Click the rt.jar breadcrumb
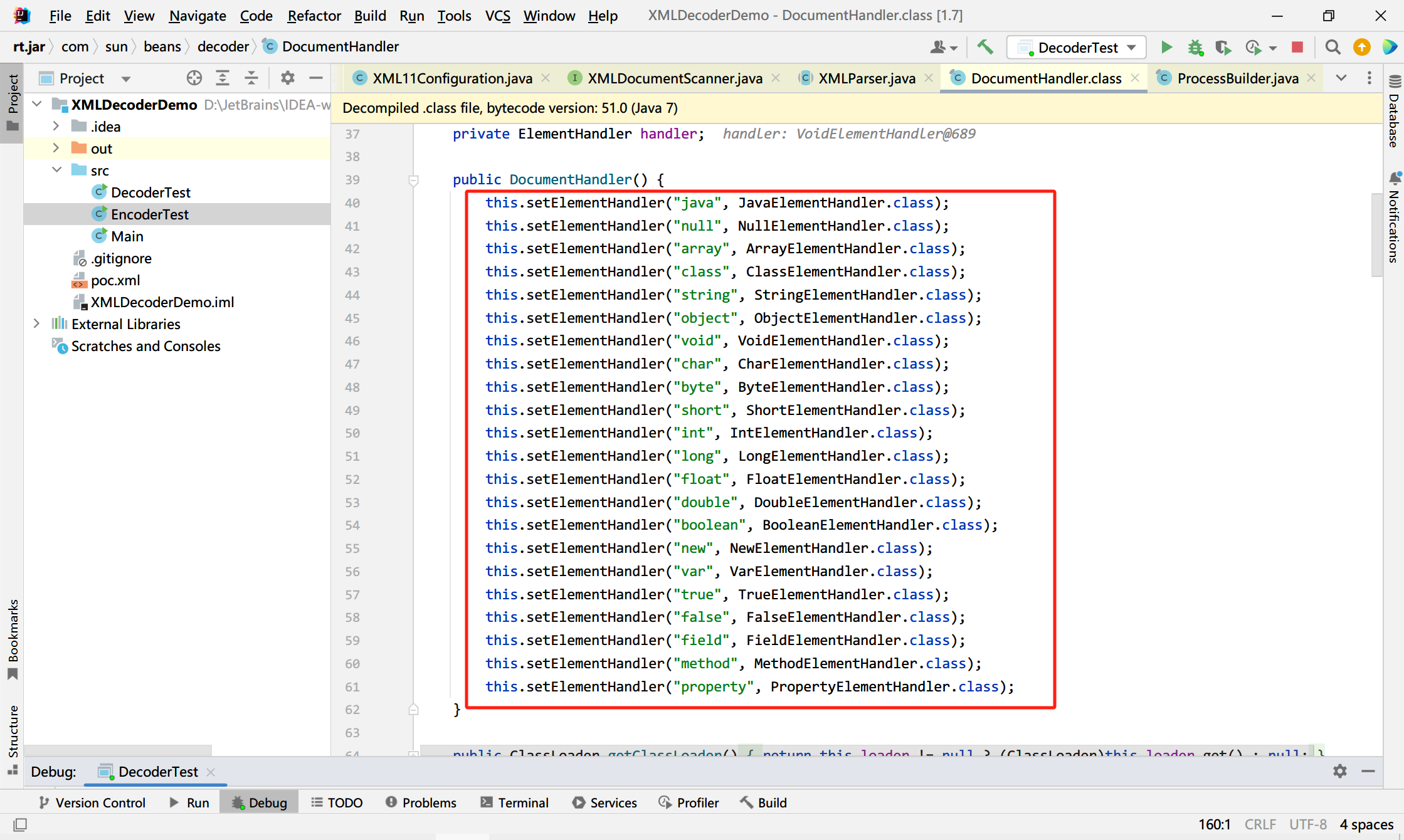The image size is (1404, 840). coord(29,47)
